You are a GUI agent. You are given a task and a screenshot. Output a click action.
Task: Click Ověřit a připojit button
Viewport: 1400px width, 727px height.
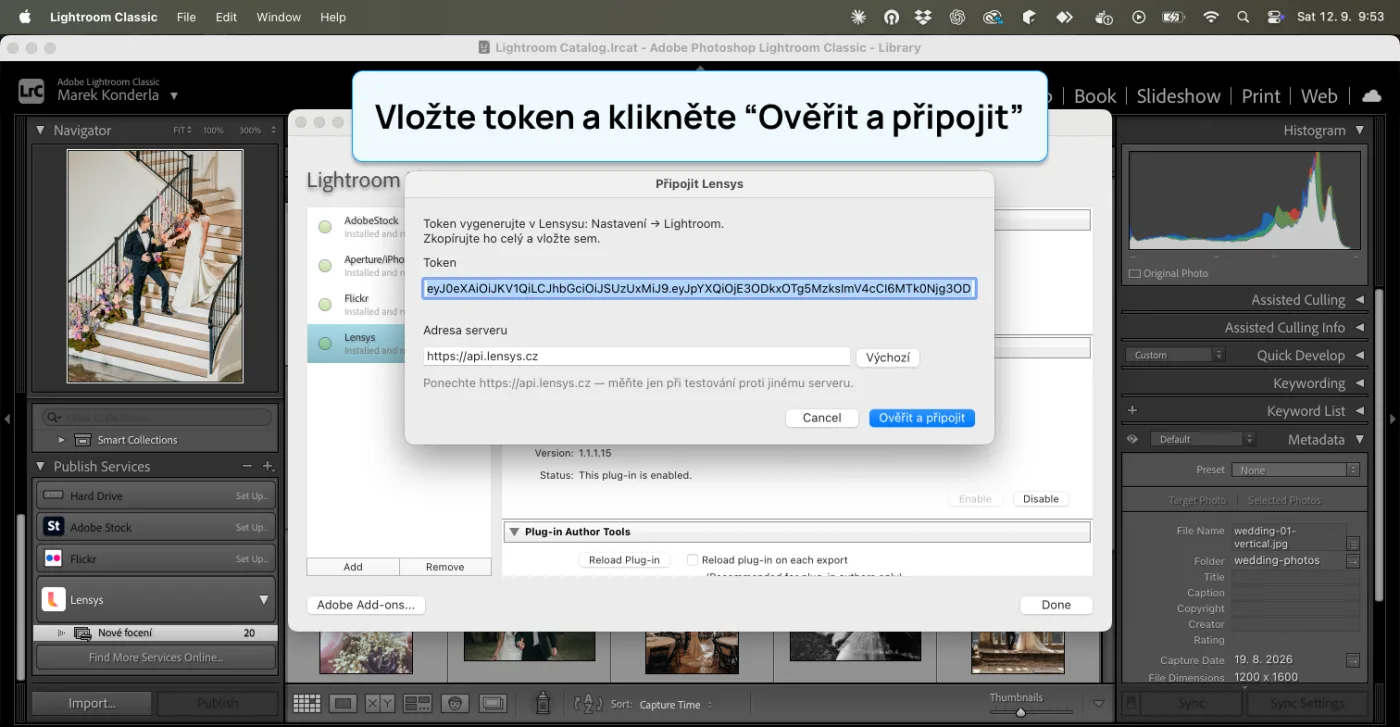(921, 418)
